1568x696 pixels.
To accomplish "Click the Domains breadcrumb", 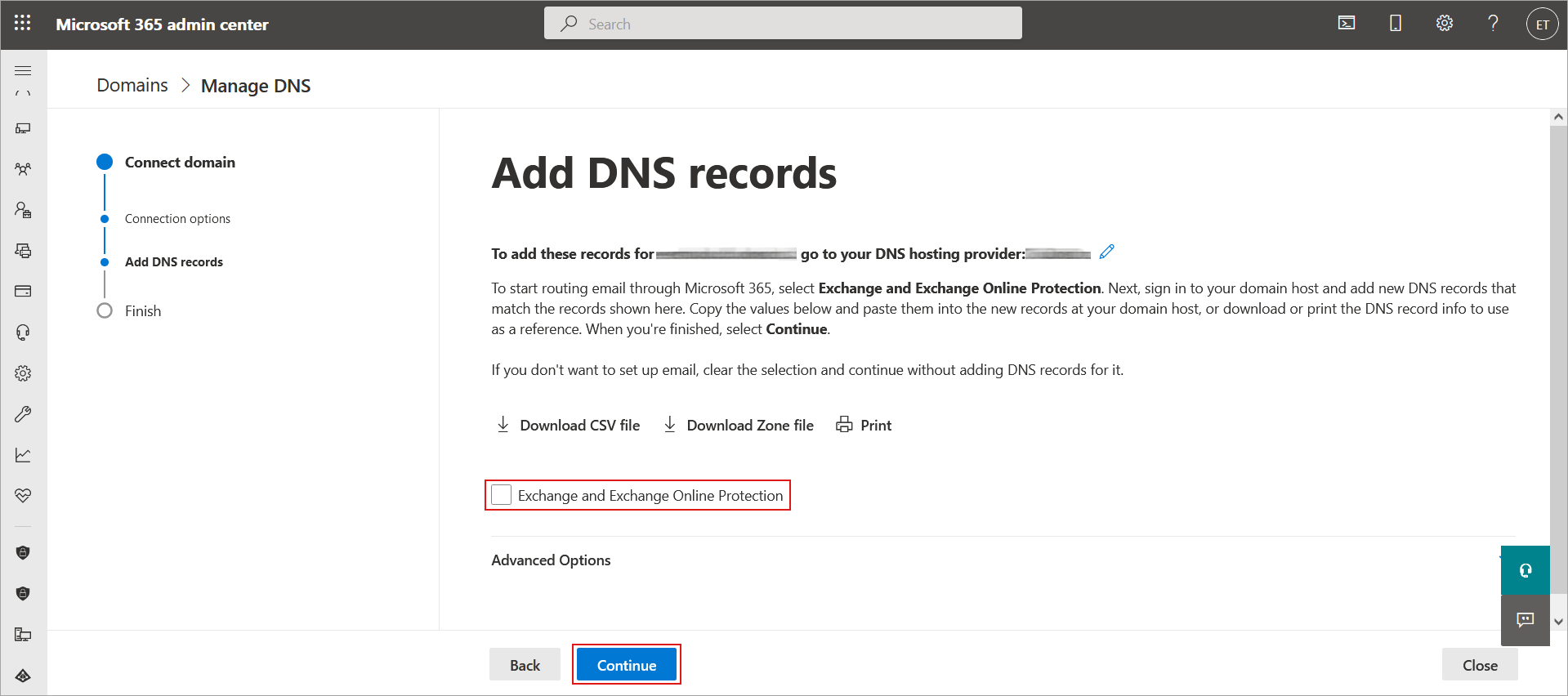I will coord(132,86).
